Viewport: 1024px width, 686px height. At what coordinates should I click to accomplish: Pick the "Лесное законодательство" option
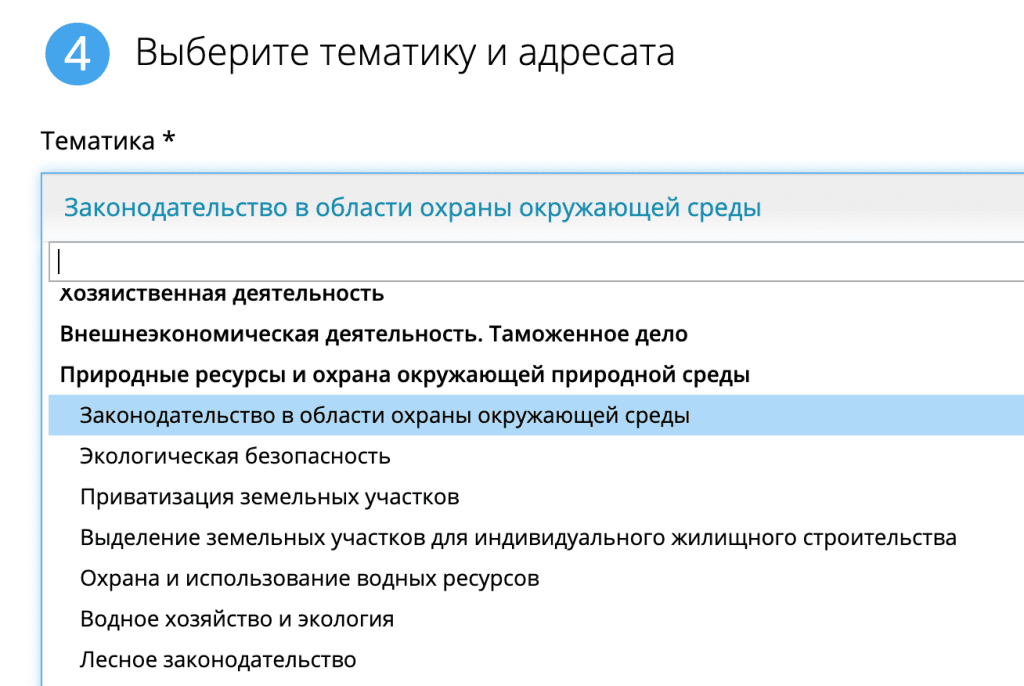coord(218,660)
